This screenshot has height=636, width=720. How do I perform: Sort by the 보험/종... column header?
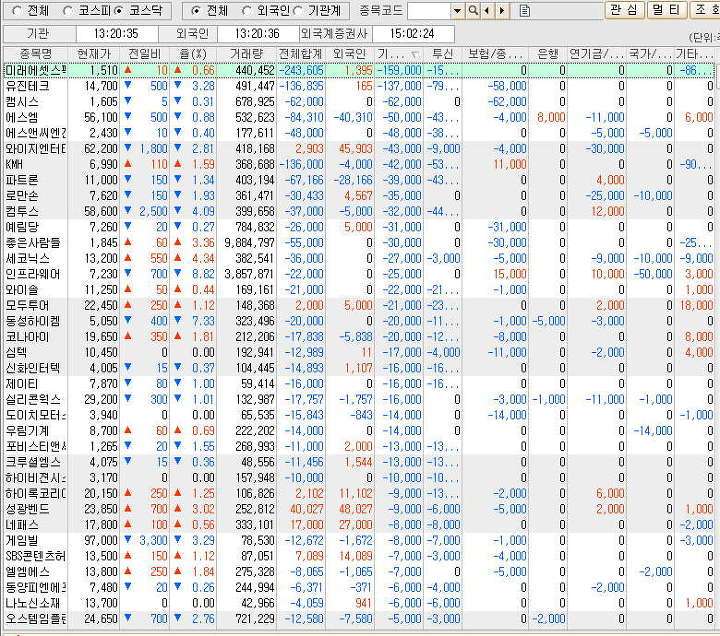click(x=495, y=54)
